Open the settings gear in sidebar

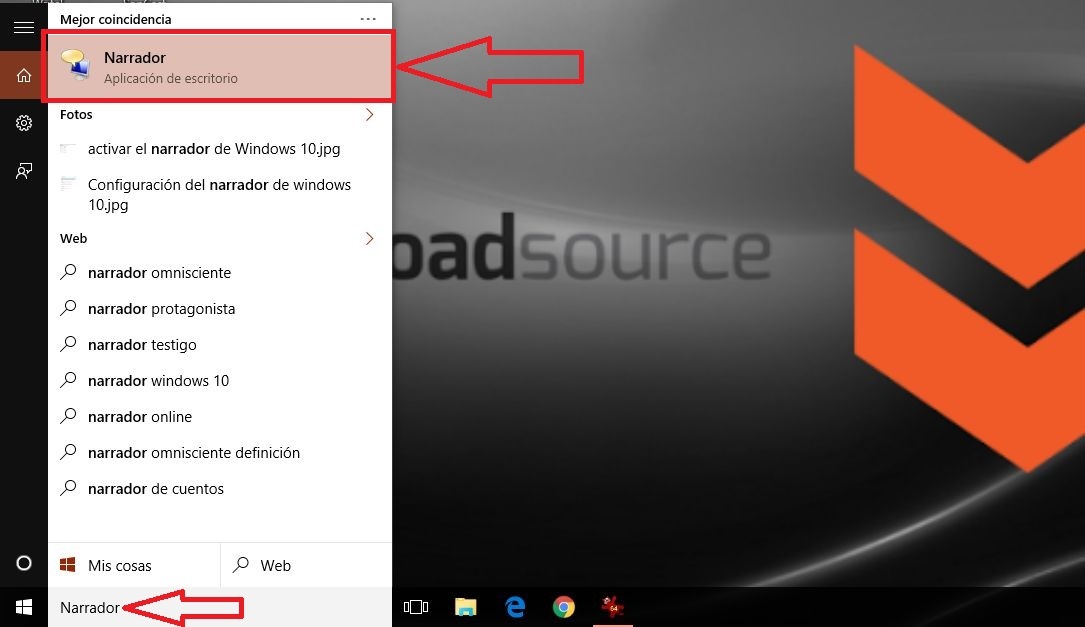coord(24,123)
